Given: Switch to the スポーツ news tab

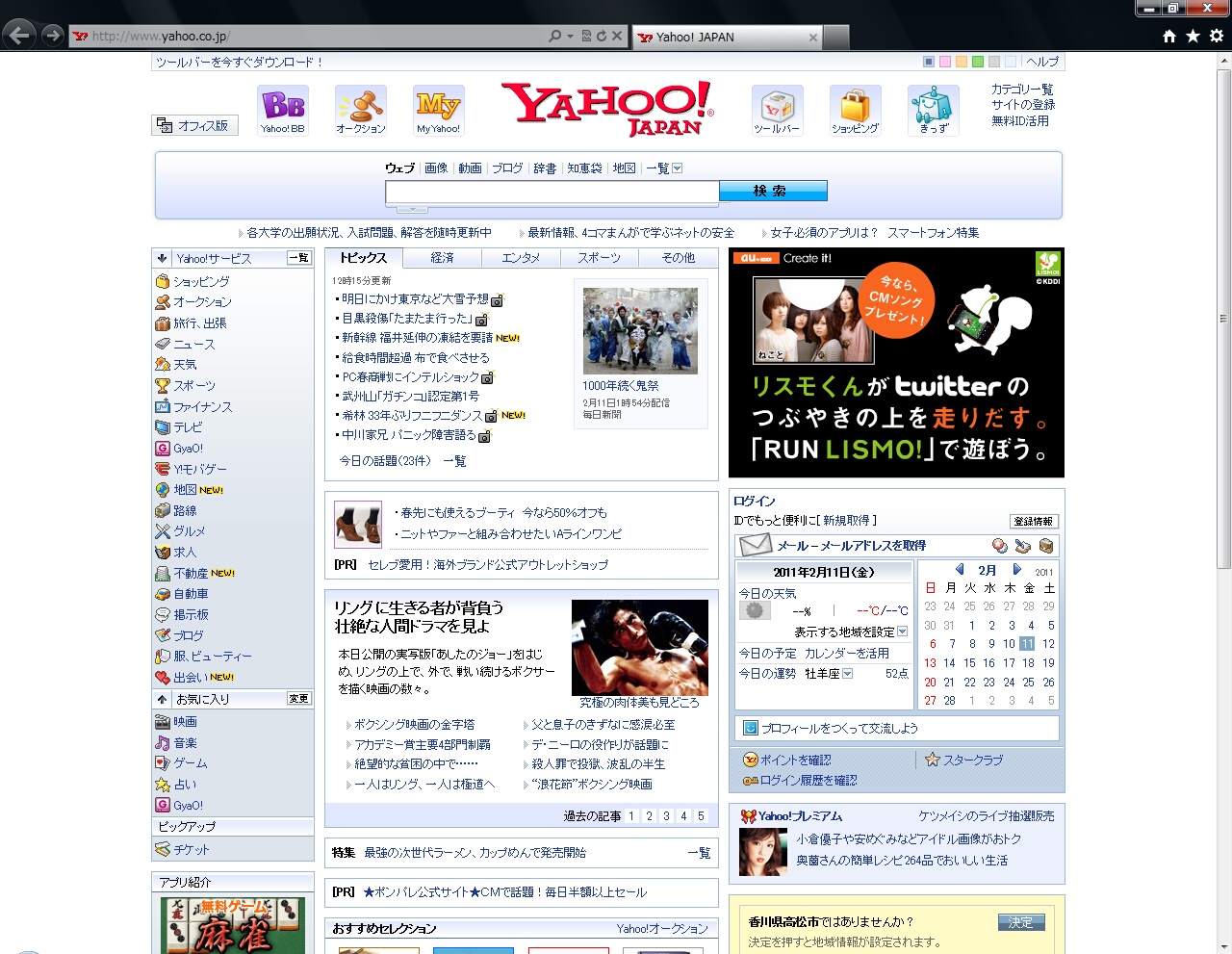Looking at the screenshot, I should point(600,258).
